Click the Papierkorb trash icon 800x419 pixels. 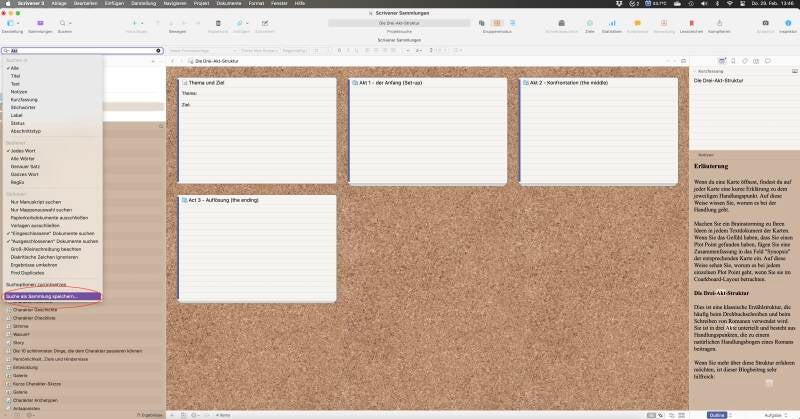tap(218, 23)
